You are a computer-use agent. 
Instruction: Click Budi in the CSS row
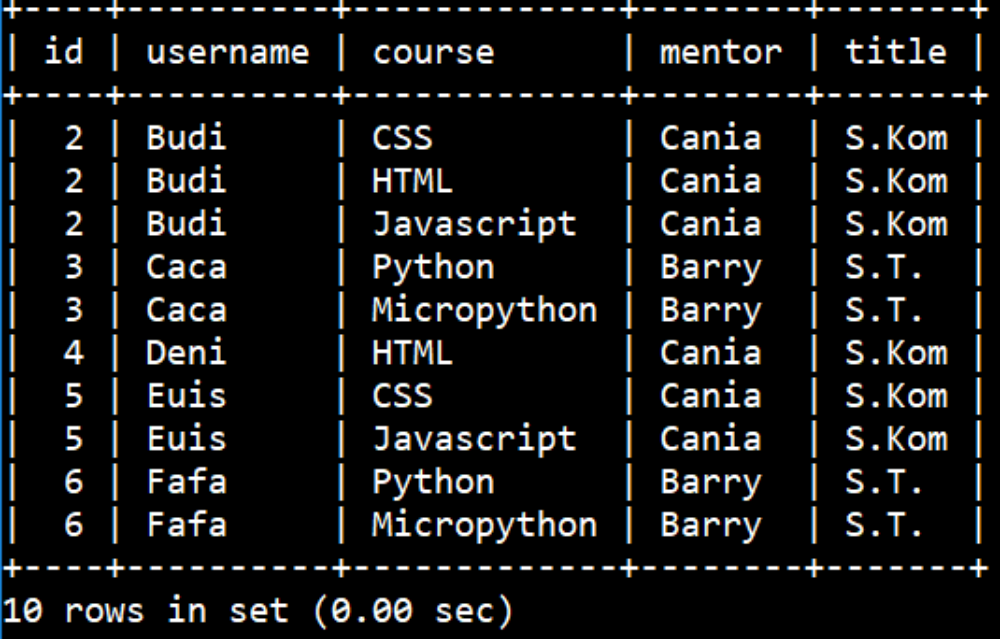pyautogui.click(x=186, y=138)
